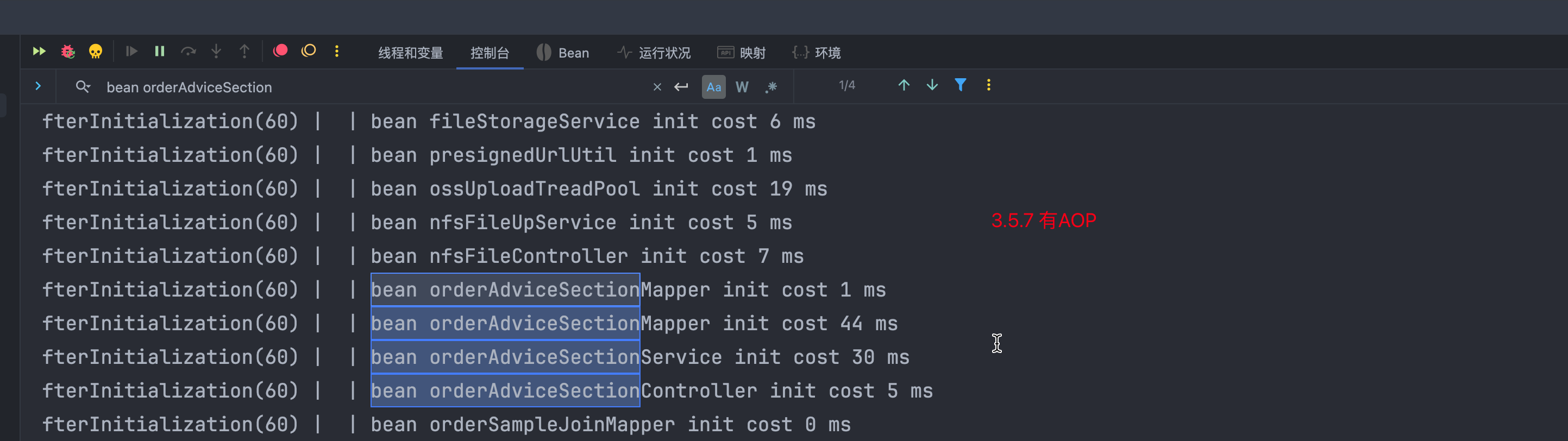Click the yellow skull icon
This screenshot has width=1568, height=441.
click(96, 52)
